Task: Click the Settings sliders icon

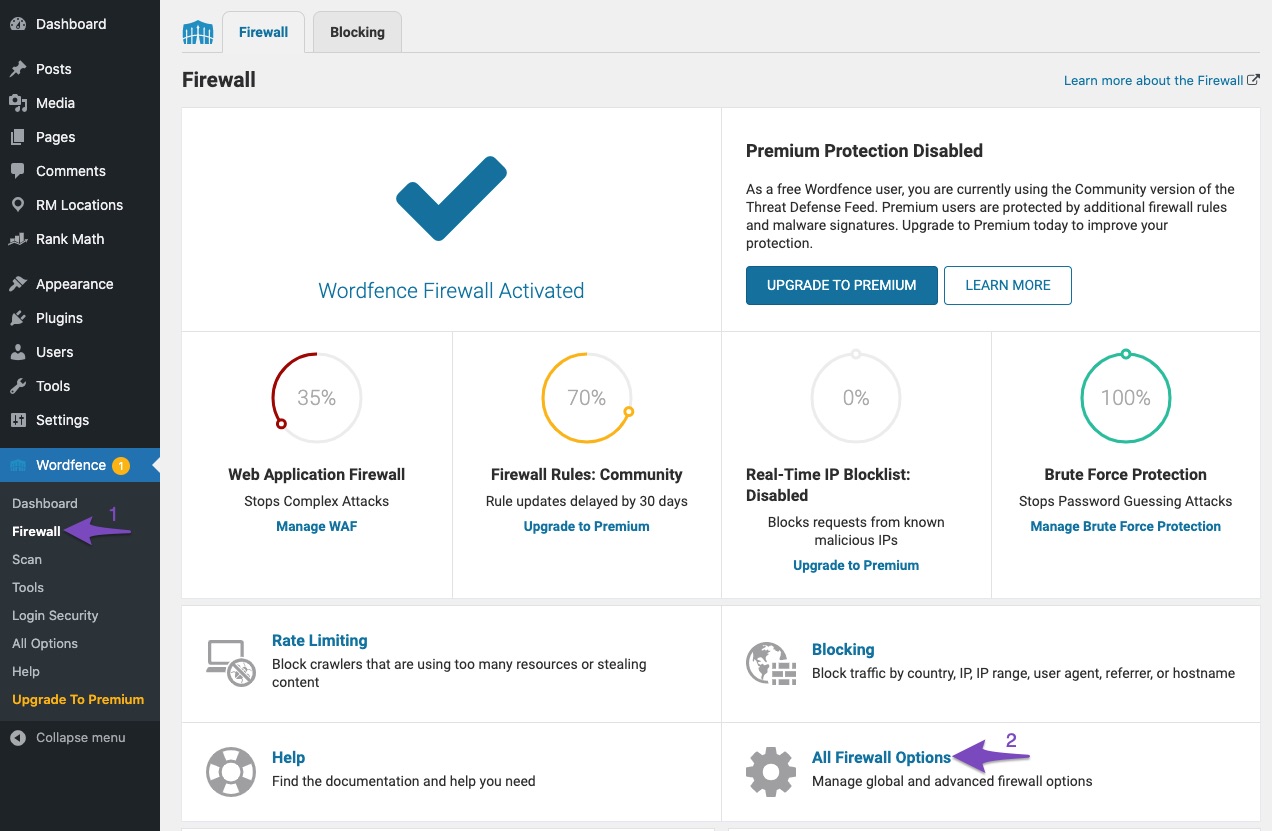Action: 18,420
